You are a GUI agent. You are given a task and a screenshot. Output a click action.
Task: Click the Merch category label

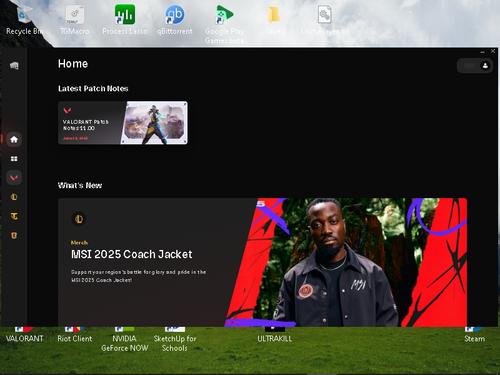(79, 242)
